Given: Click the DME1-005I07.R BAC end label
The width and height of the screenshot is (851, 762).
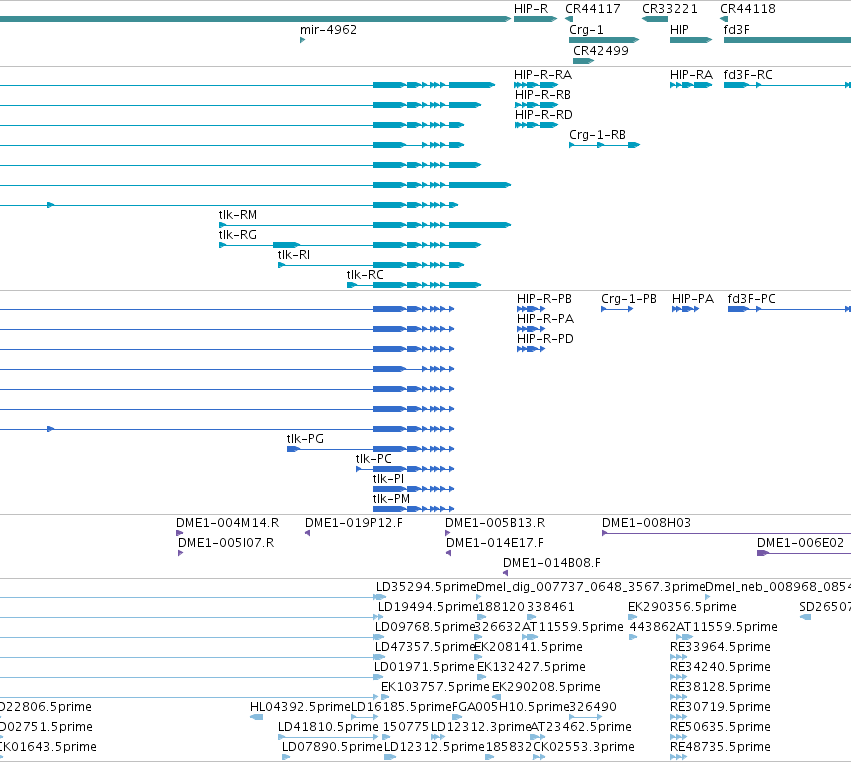Looking at the screenshot, I should click(226, 543).
